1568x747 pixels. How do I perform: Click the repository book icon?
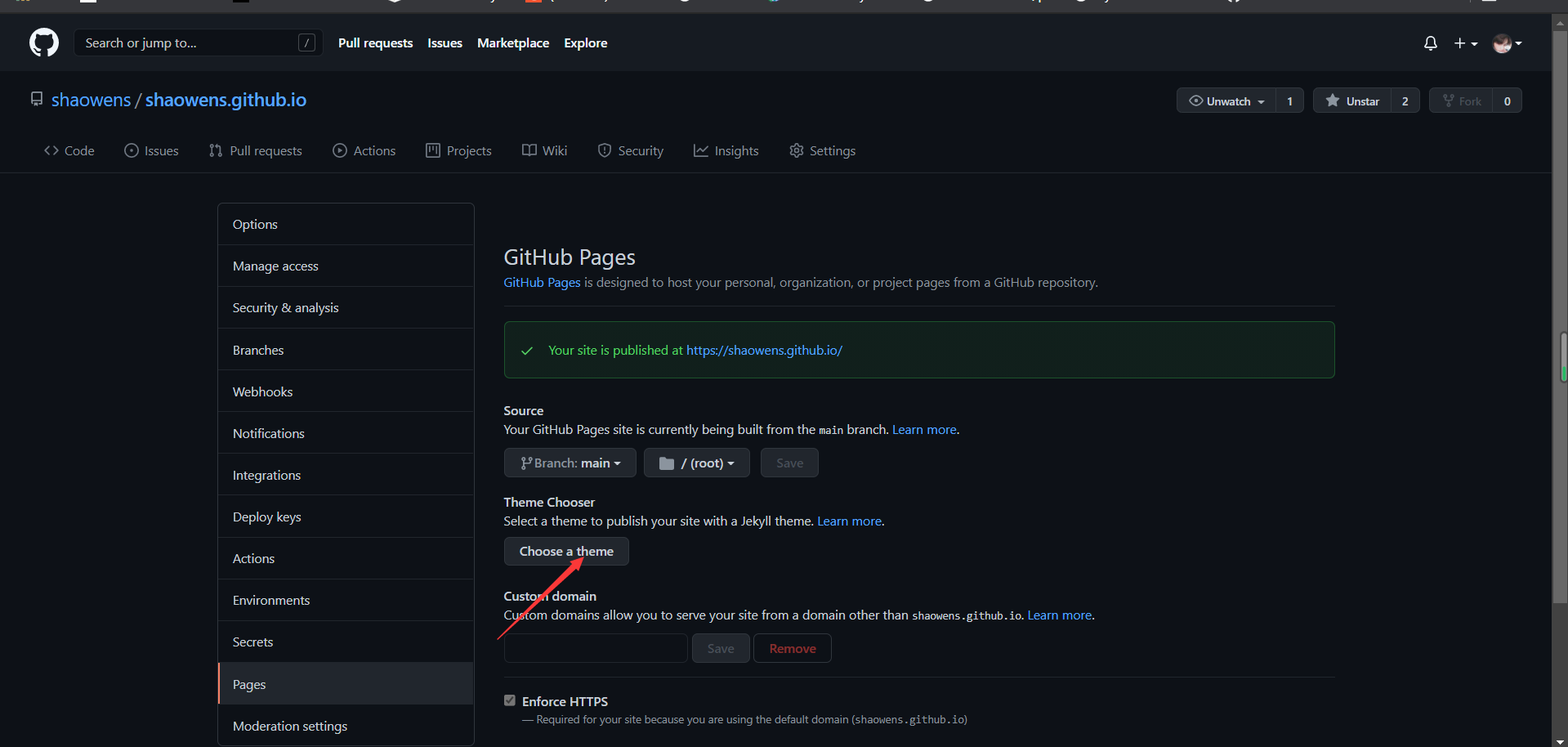tap(37, 99)
